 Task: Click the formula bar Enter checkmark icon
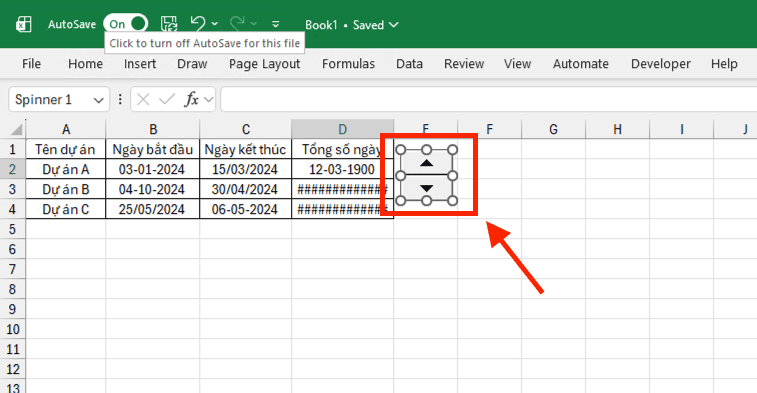click(167, 99)
